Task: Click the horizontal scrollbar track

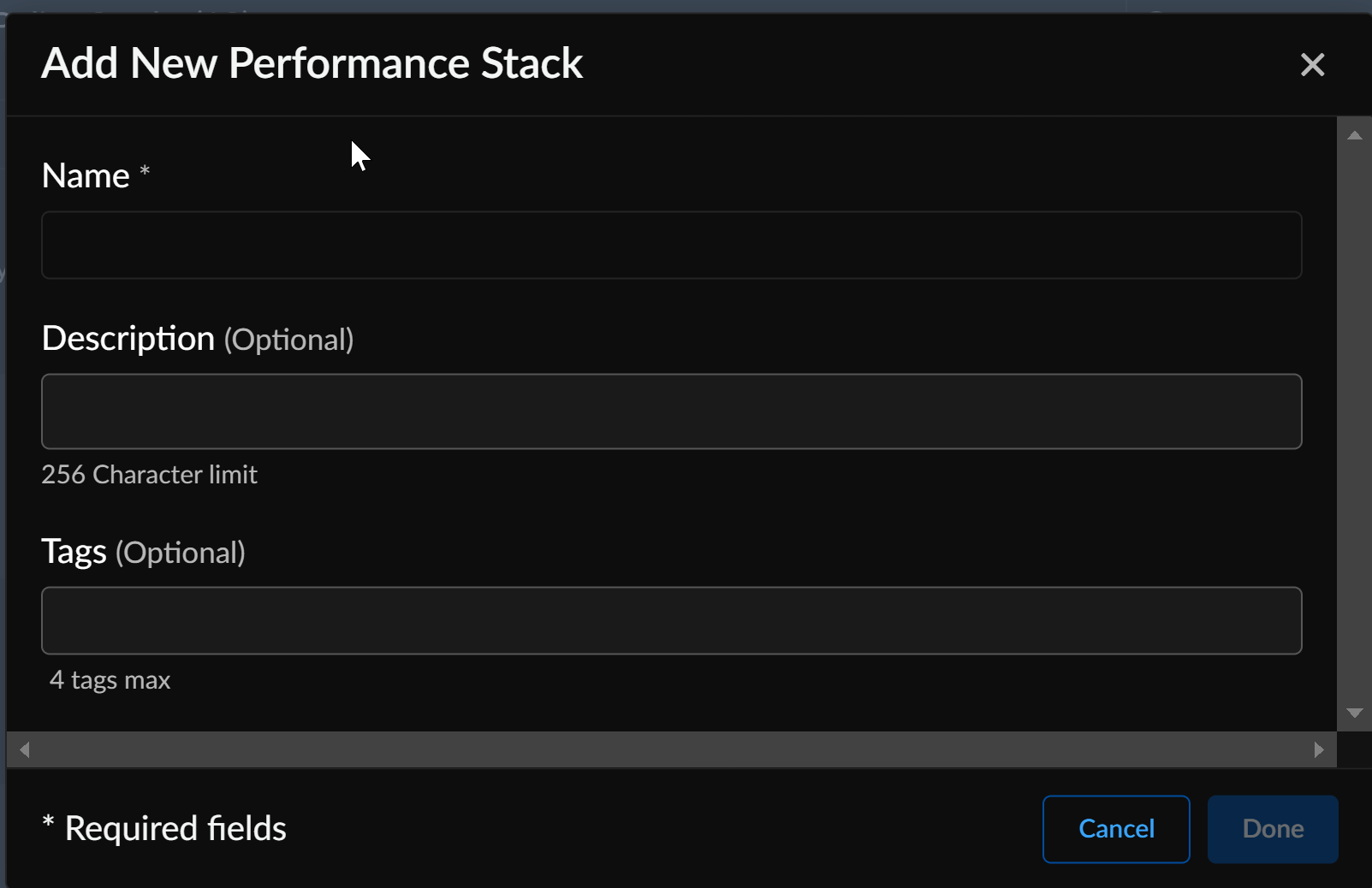Action: point(671,750)
